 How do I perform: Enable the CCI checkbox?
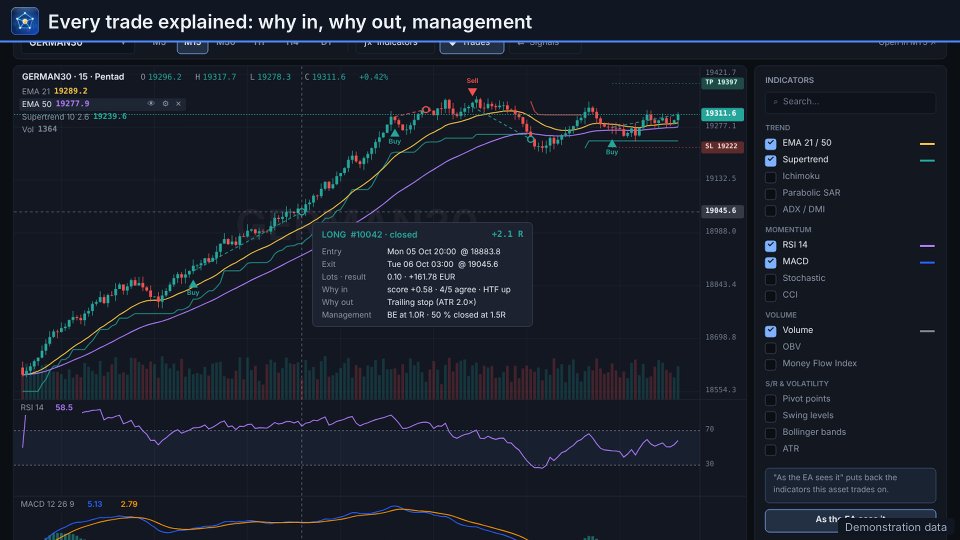(x=771, y=295)
